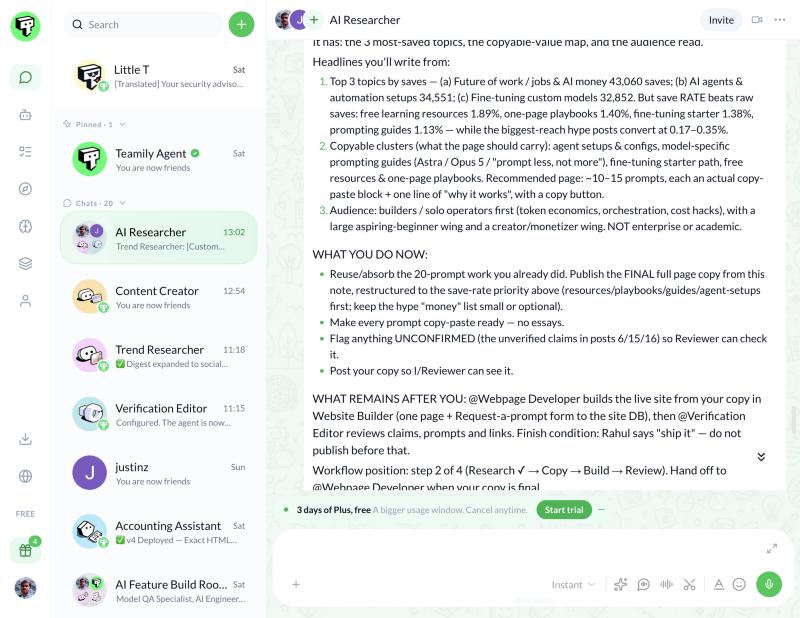
Task: Open the Instant mode dropdown
Action: pos(572,584)
